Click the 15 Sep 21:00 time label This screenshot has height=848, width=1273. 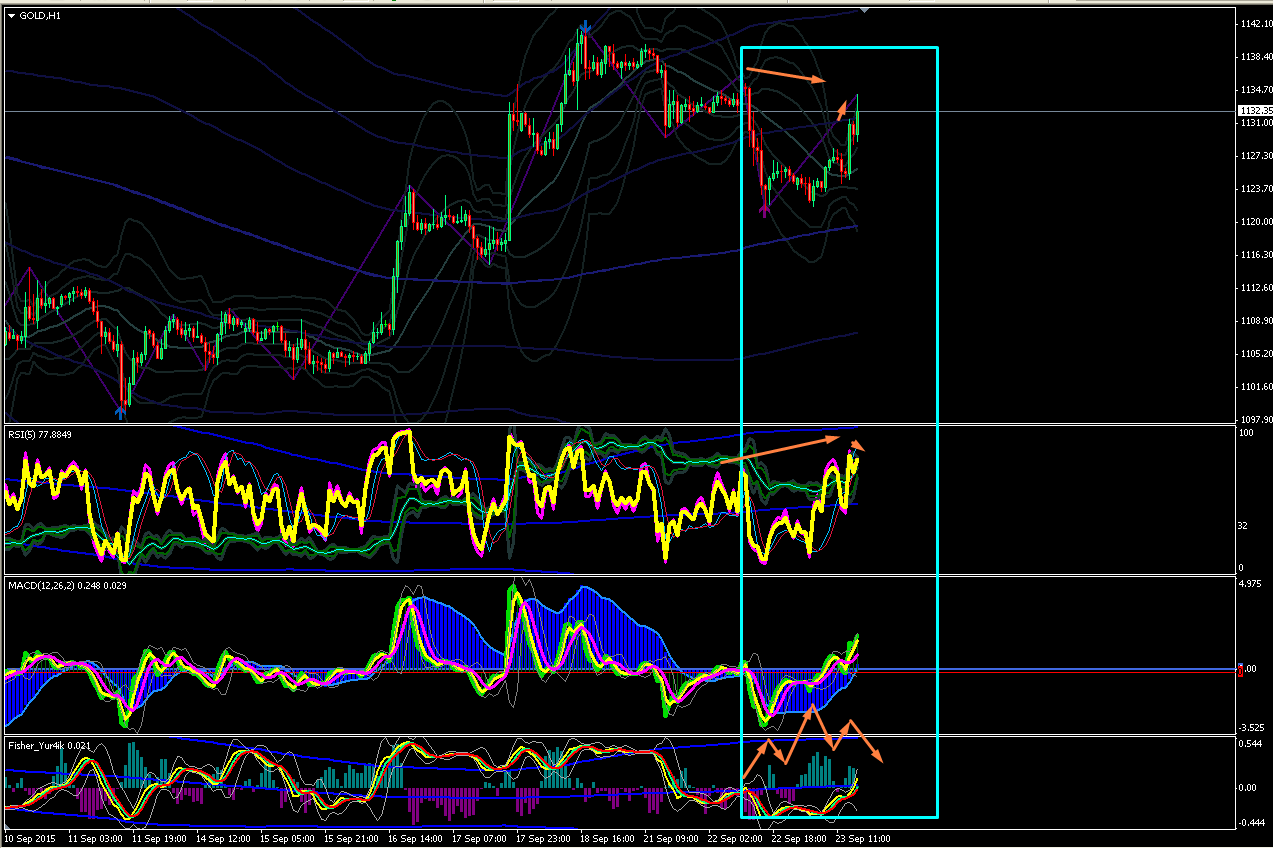[350, 838]
